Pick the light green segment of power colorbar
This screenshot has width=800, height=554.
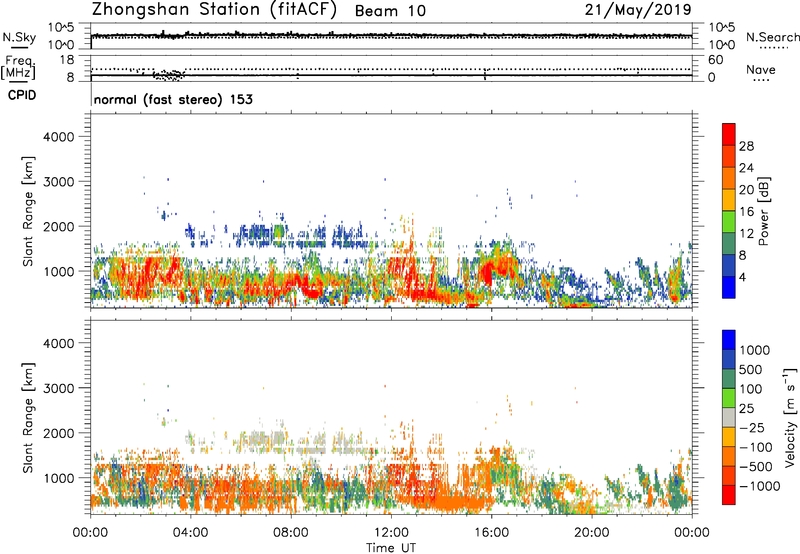tap(729, 222)
